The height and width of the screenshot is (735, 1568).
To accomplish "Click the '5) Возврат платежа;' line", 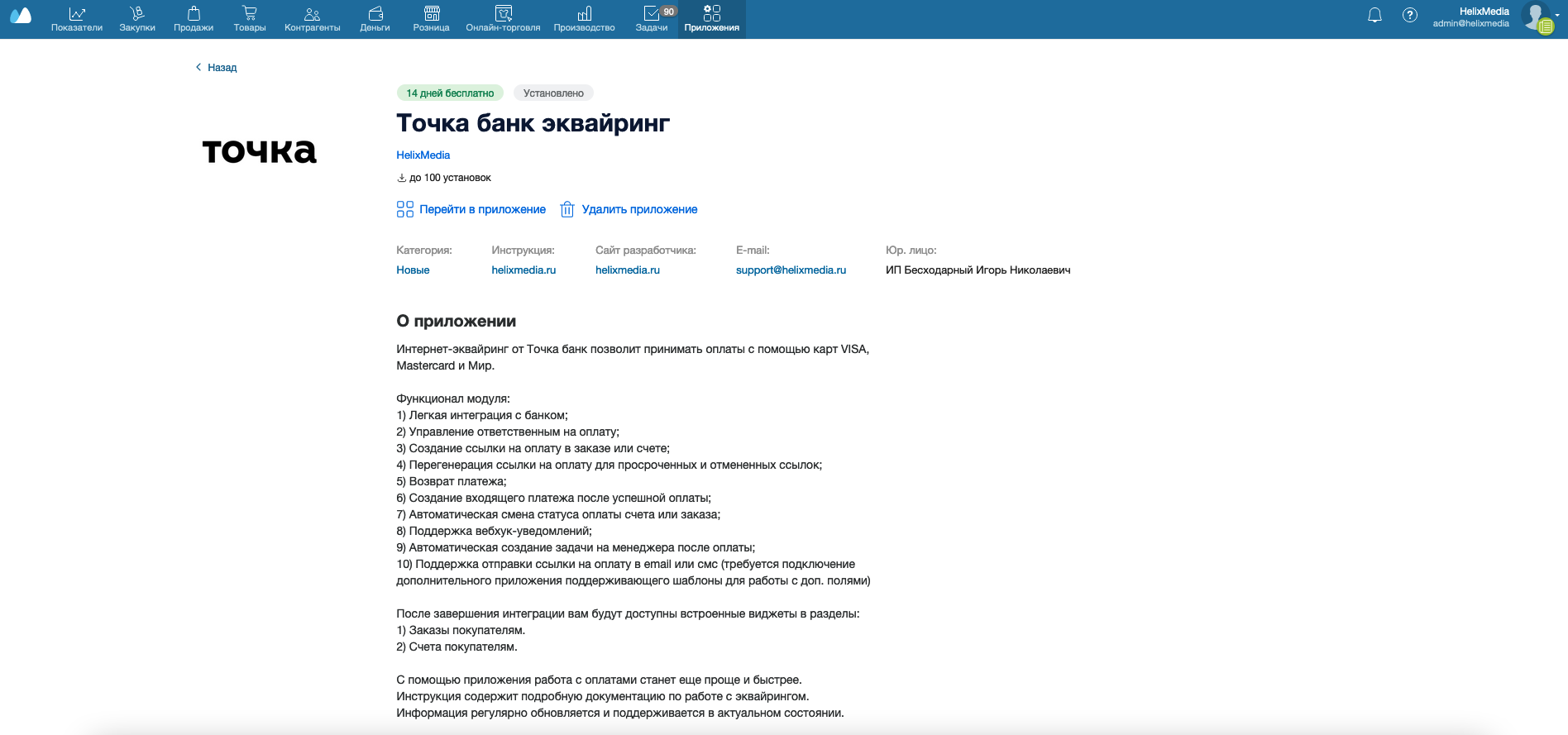I will pos(452,482).
